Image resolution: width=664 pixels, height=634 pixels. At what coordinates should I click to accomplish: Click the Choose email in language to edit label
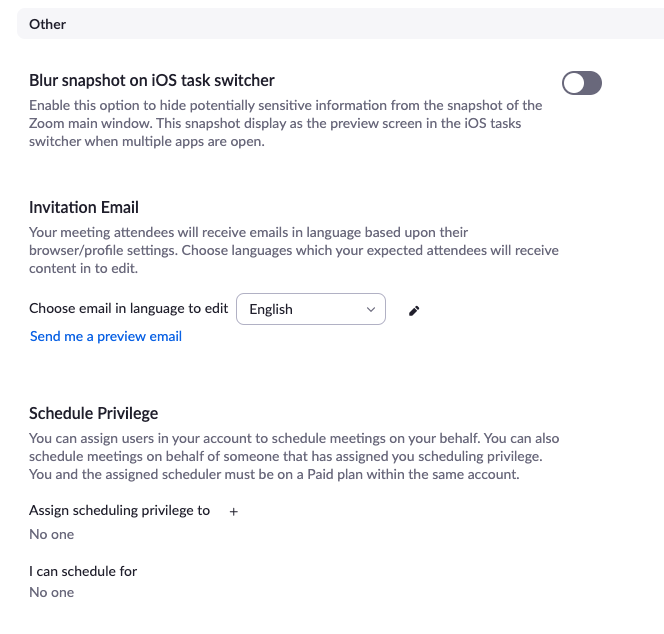(128, 308)
